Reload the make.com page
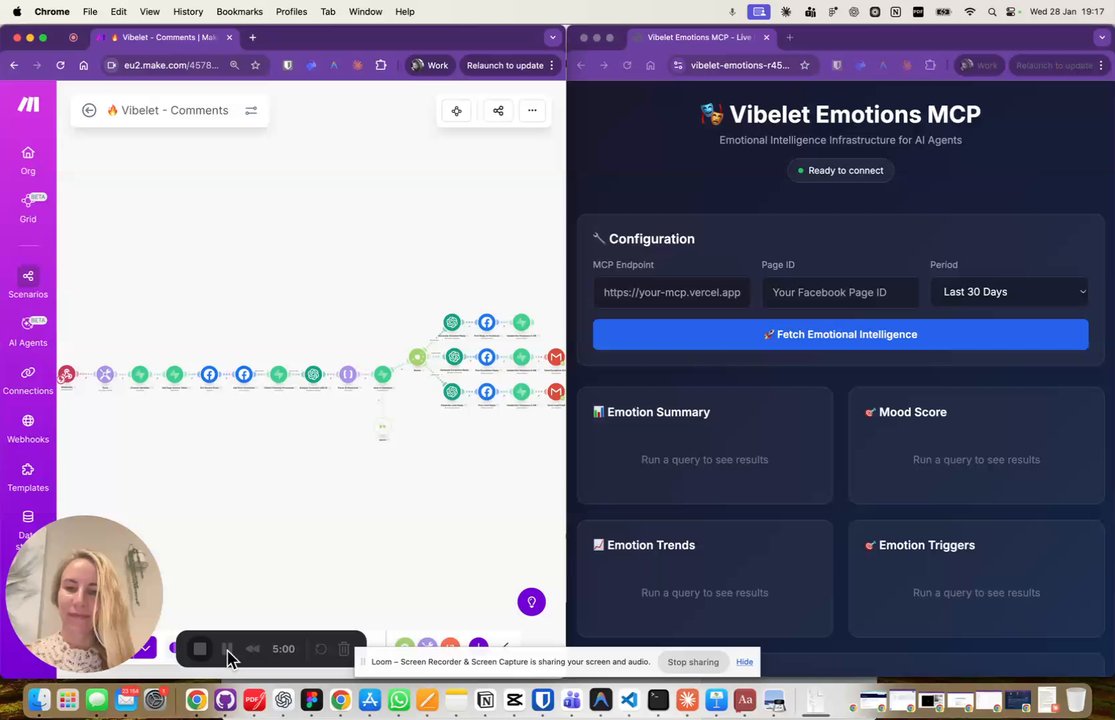The width and height of the screenshot is (1115, 720). (x=60, y=65)
